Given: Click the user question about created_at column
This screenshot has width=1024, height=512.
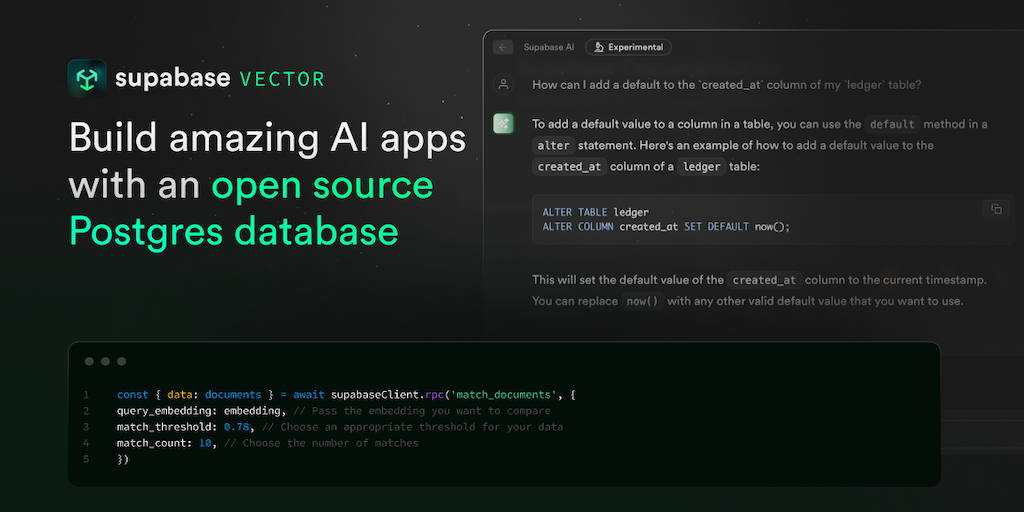Looking at the screenshot, I should pos(726,85).
